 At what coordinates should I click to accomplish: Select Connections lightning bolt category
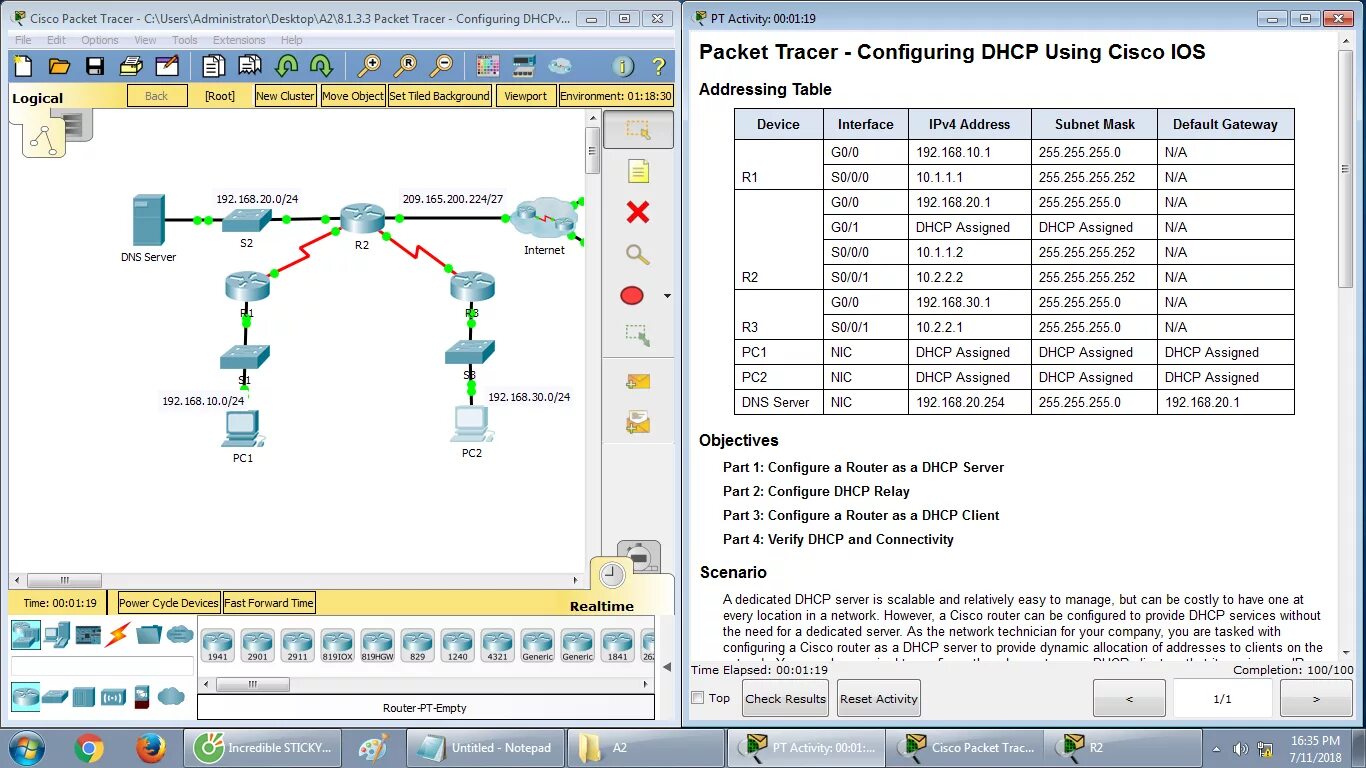(118, 634)
